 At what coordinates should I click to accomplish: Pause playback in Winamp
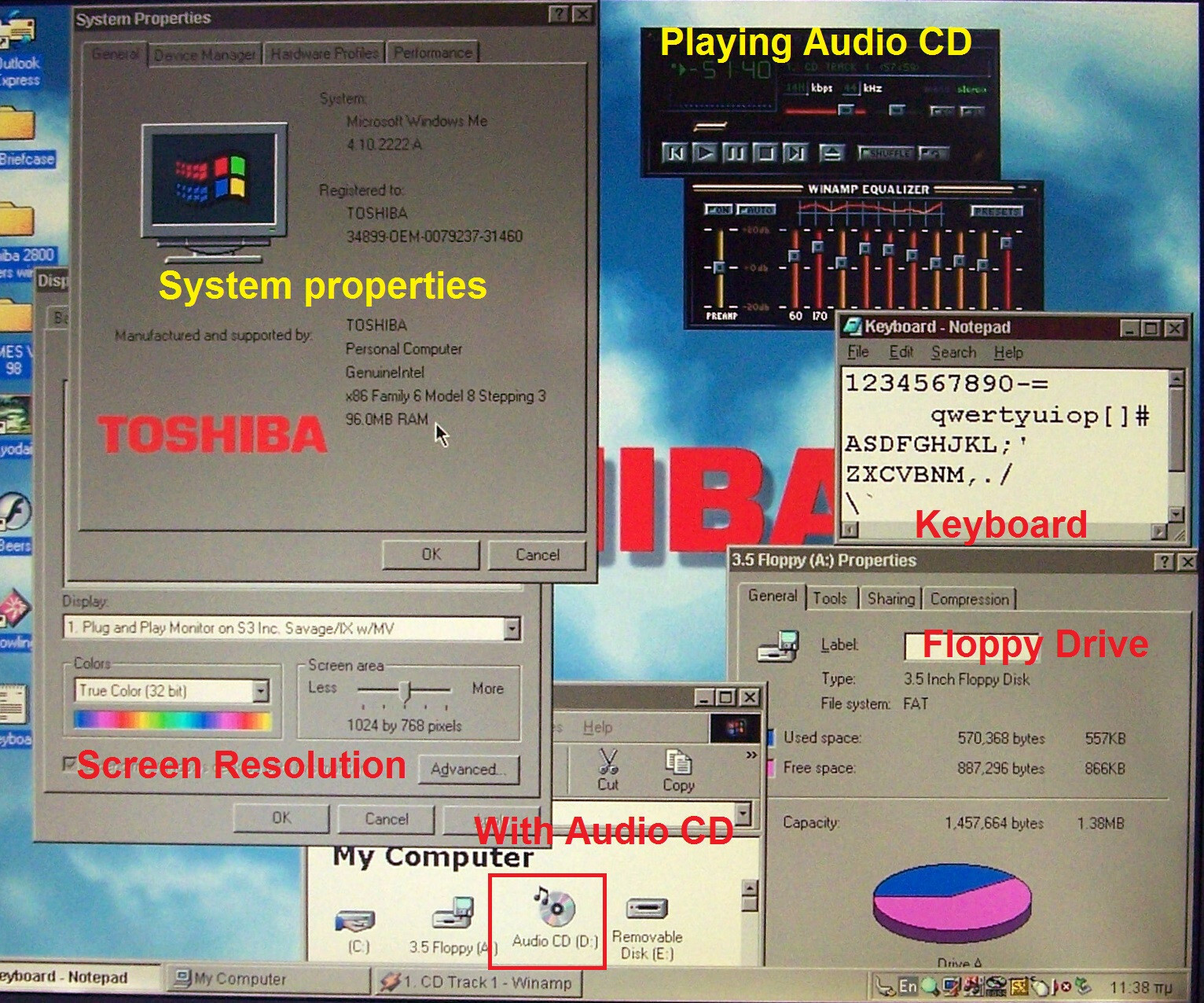(735, 152)
